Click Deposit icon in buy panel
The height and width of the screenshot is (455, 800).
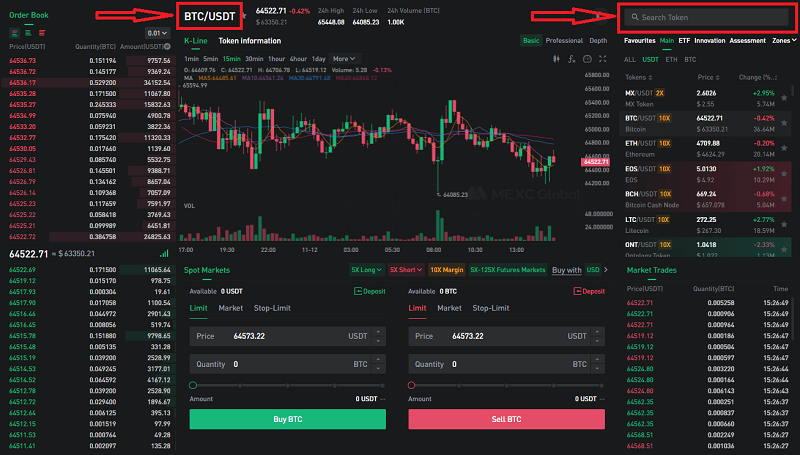point(358,291)
